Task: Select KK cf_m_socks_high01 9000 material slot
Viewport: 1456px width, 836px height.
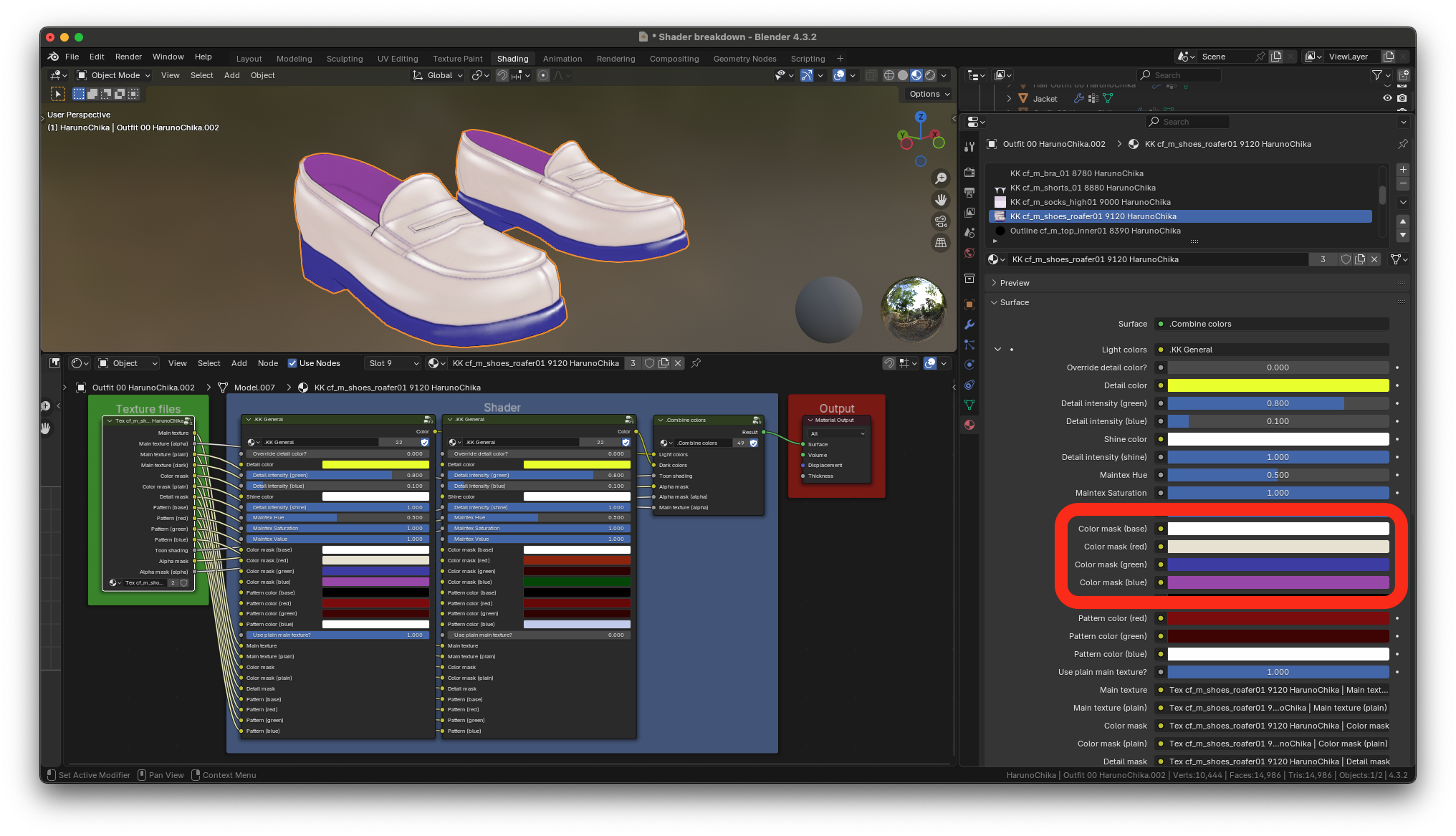Action: pyautogui.click(x=1090, y=202)
